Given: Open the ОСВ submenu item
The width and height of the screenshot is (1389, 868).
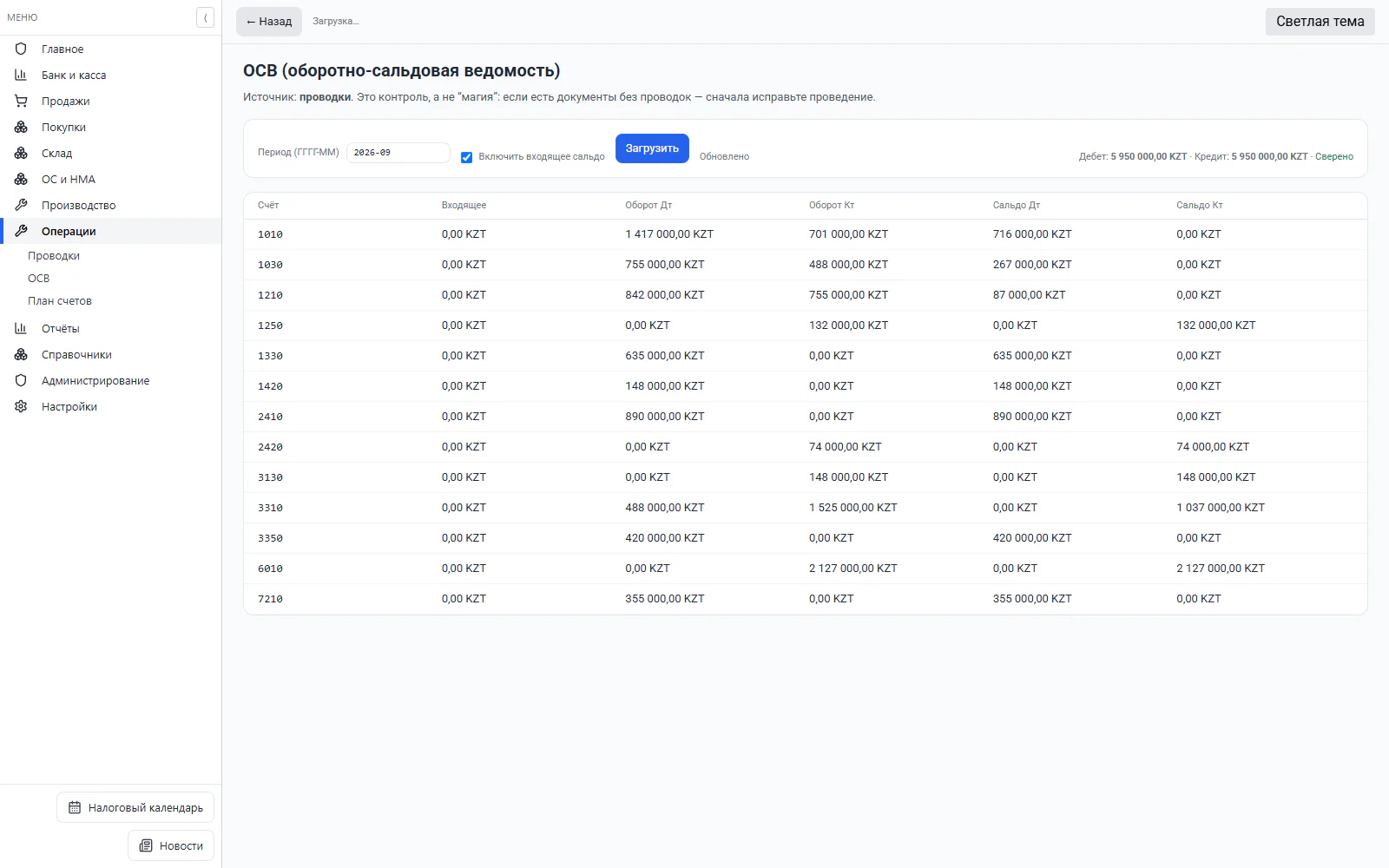Looking at the screenshot, I should pyautogui.click(x=39, y=278).
